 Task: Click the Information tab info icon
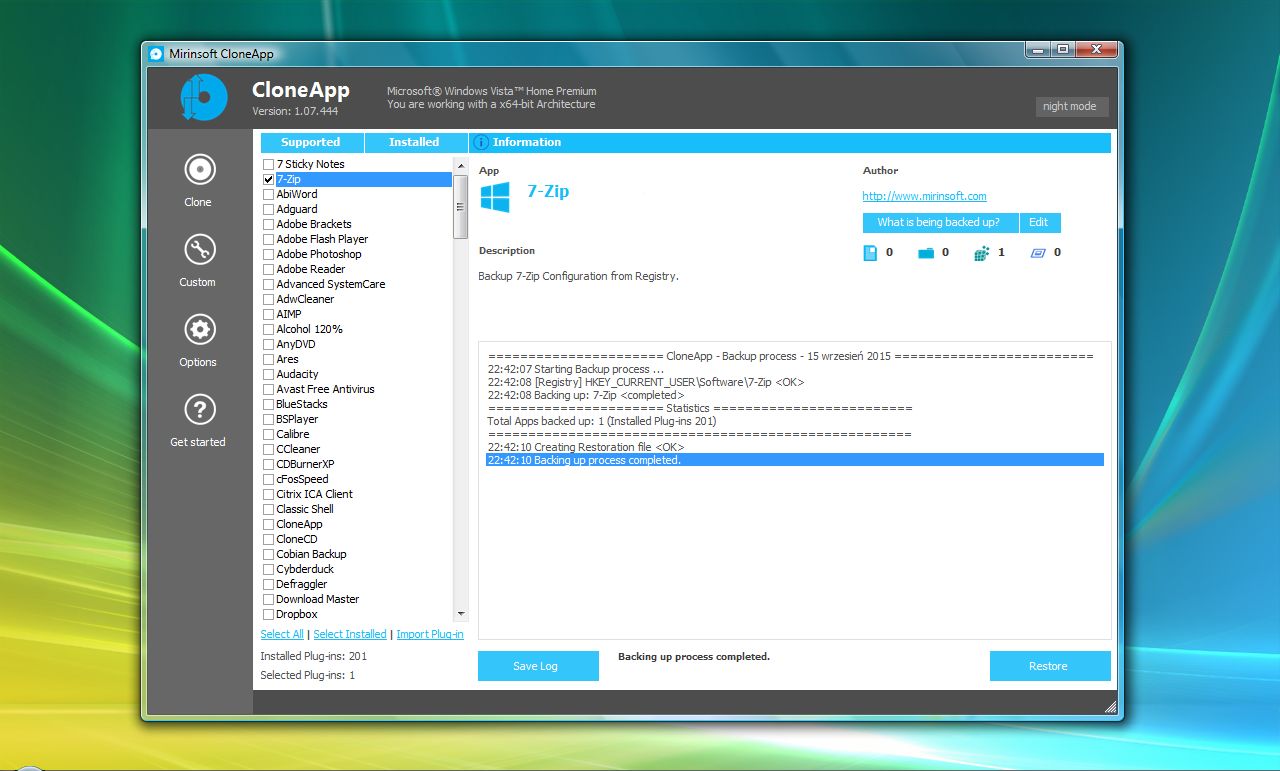coord(481,143)
